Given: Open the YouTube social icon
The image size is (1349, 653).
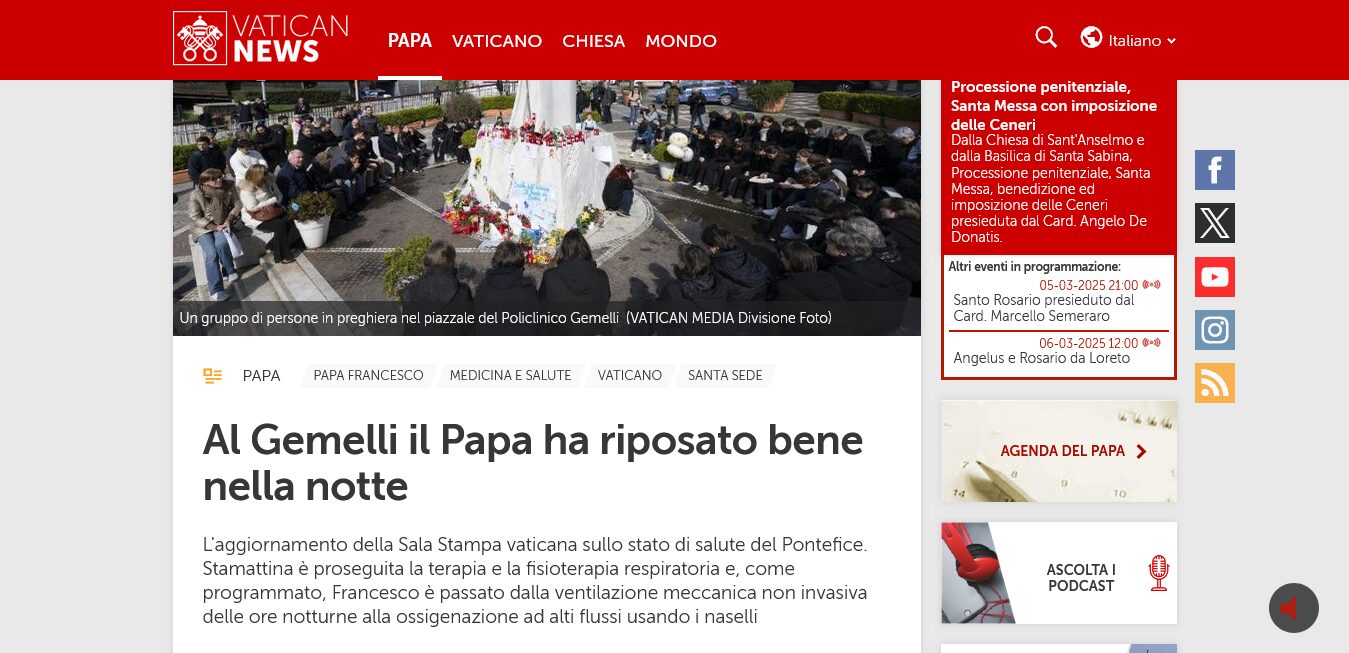Looking at the screenshot, I should 1214,277.
